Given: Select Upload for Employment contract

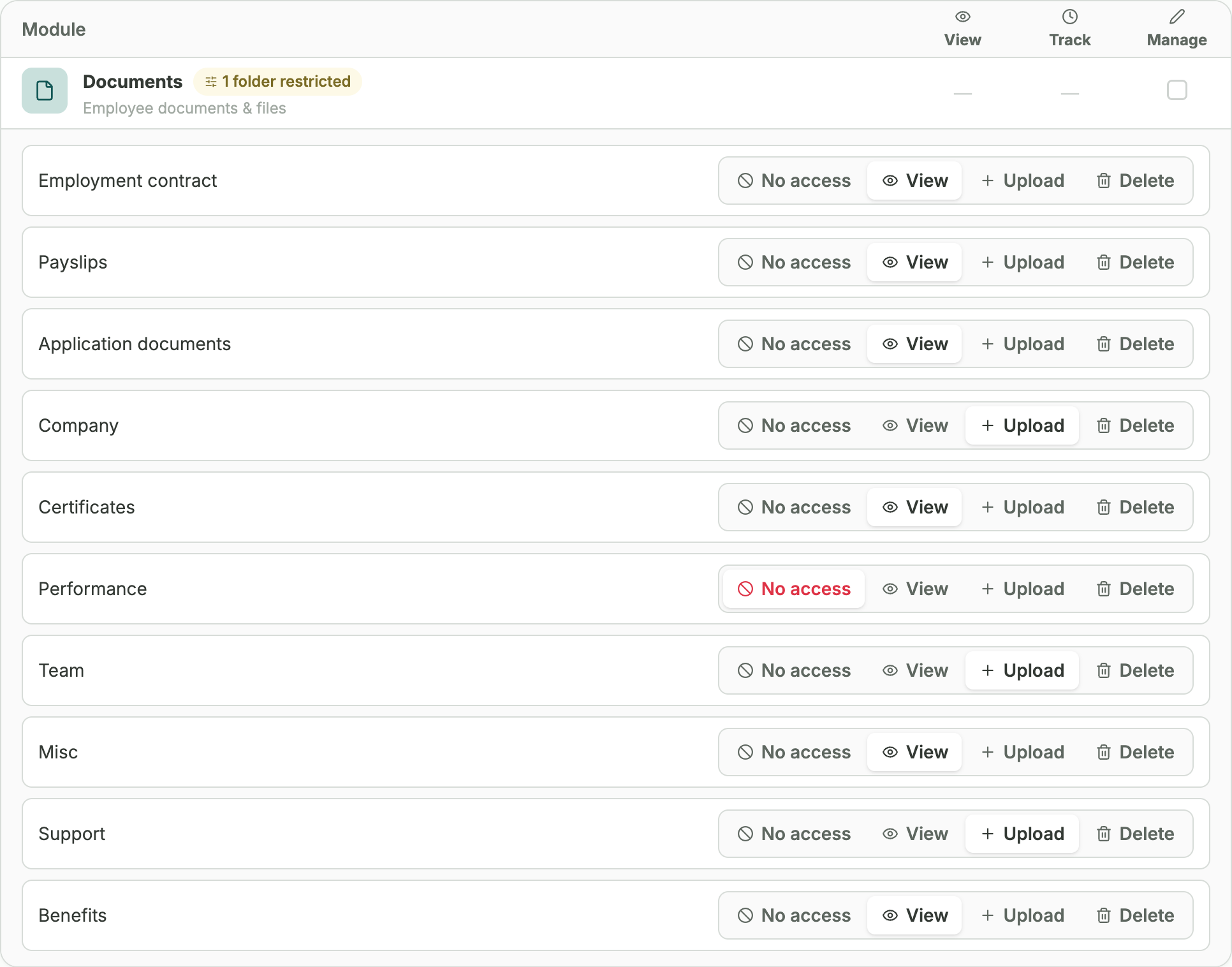Looking at the screenshot, I should tap(1022, 181).
